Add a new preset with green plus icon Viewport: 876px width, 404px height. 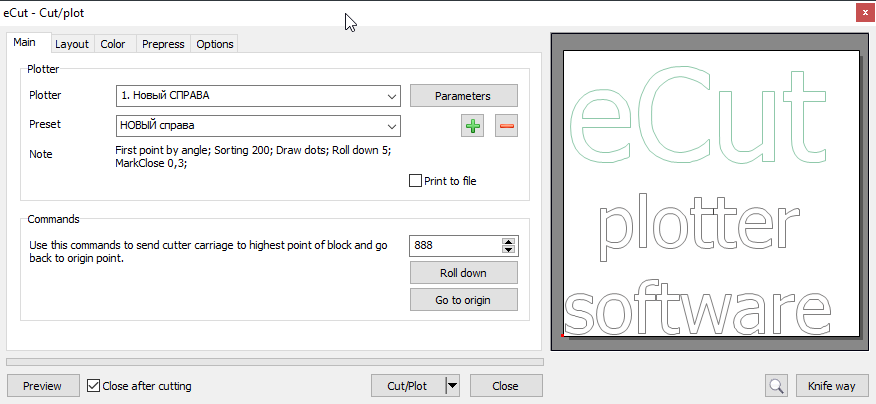[x=473, y=126]
